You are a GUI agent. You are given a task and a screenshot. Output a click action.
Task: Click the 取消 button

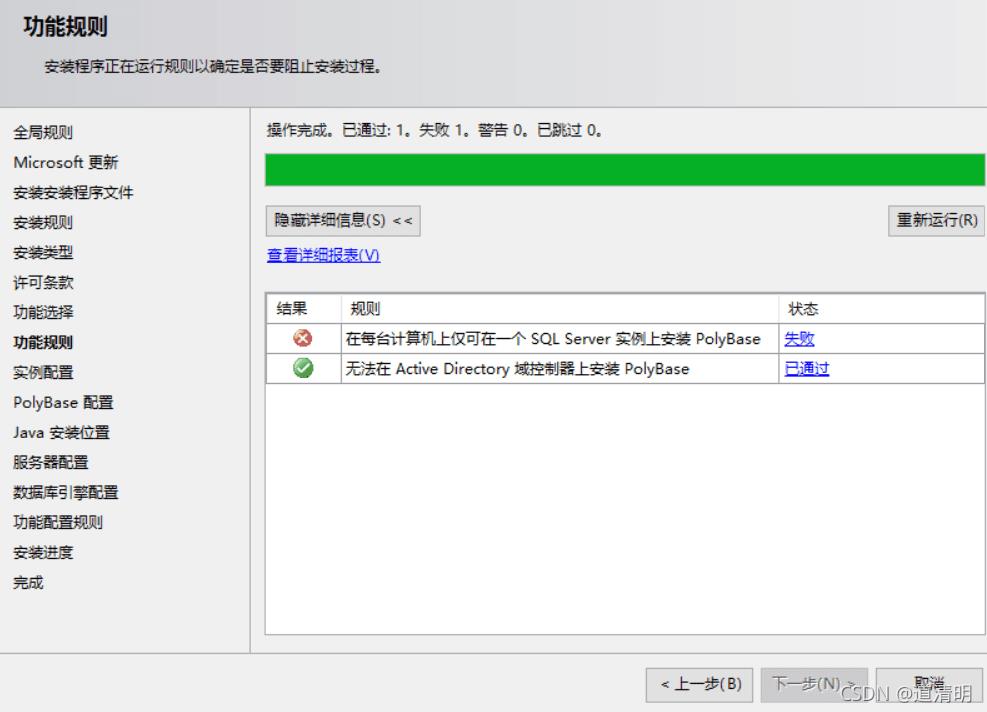click(915, 684)
